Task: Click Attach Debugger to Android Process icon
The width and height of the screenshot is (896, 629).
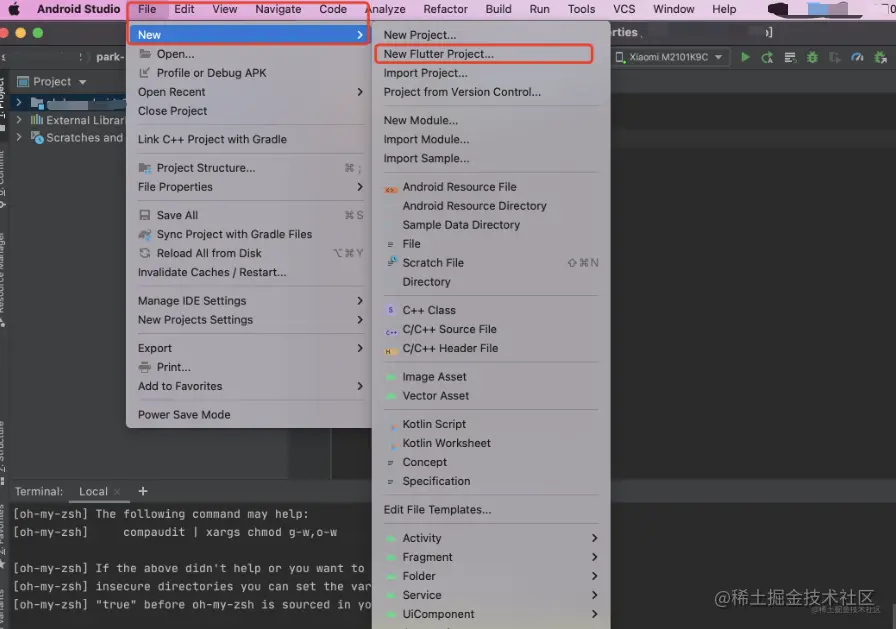Action: pyautogui.click(x=881, y=57)
